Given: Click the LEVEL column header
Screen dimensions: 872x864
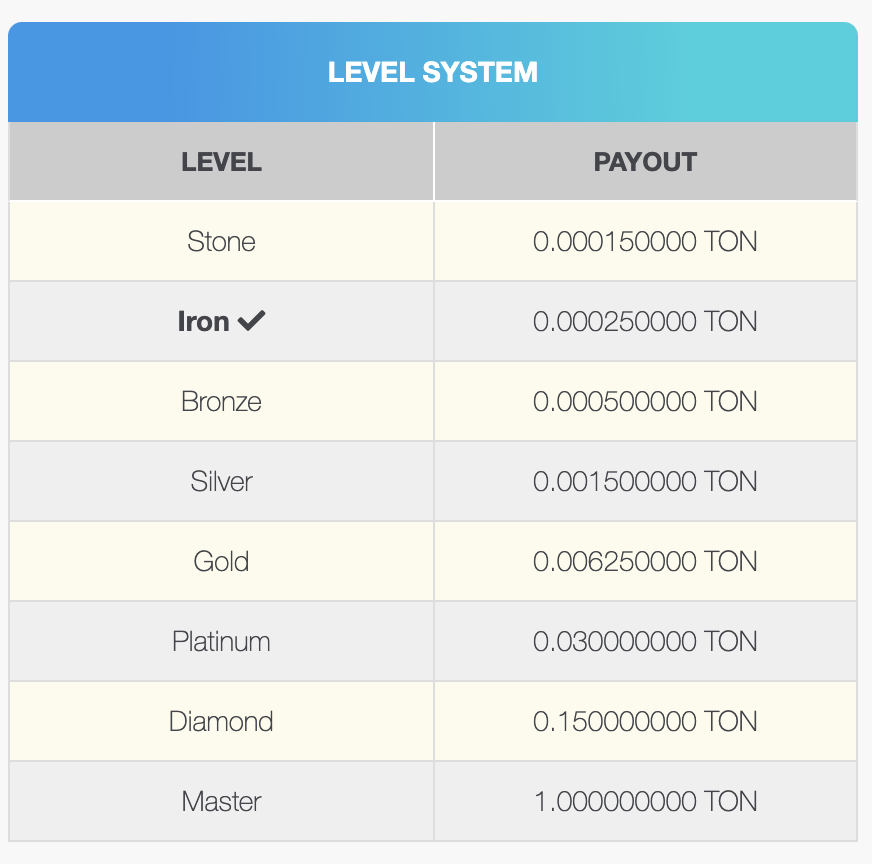Looking at the screenshot, I should [221, 162].
